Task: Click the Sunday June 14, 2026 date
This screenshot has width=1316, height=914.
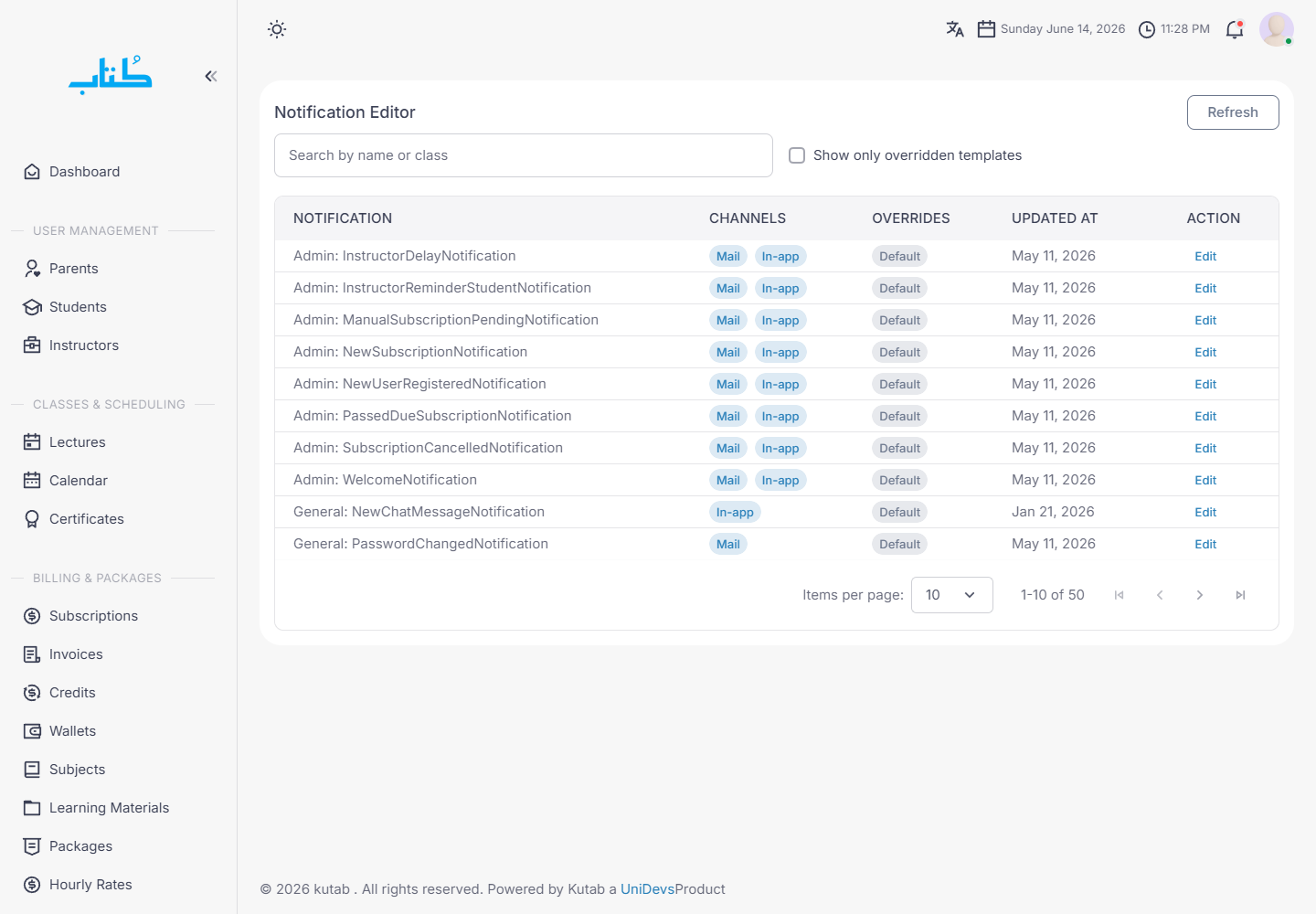Action: coord(1063,29)
